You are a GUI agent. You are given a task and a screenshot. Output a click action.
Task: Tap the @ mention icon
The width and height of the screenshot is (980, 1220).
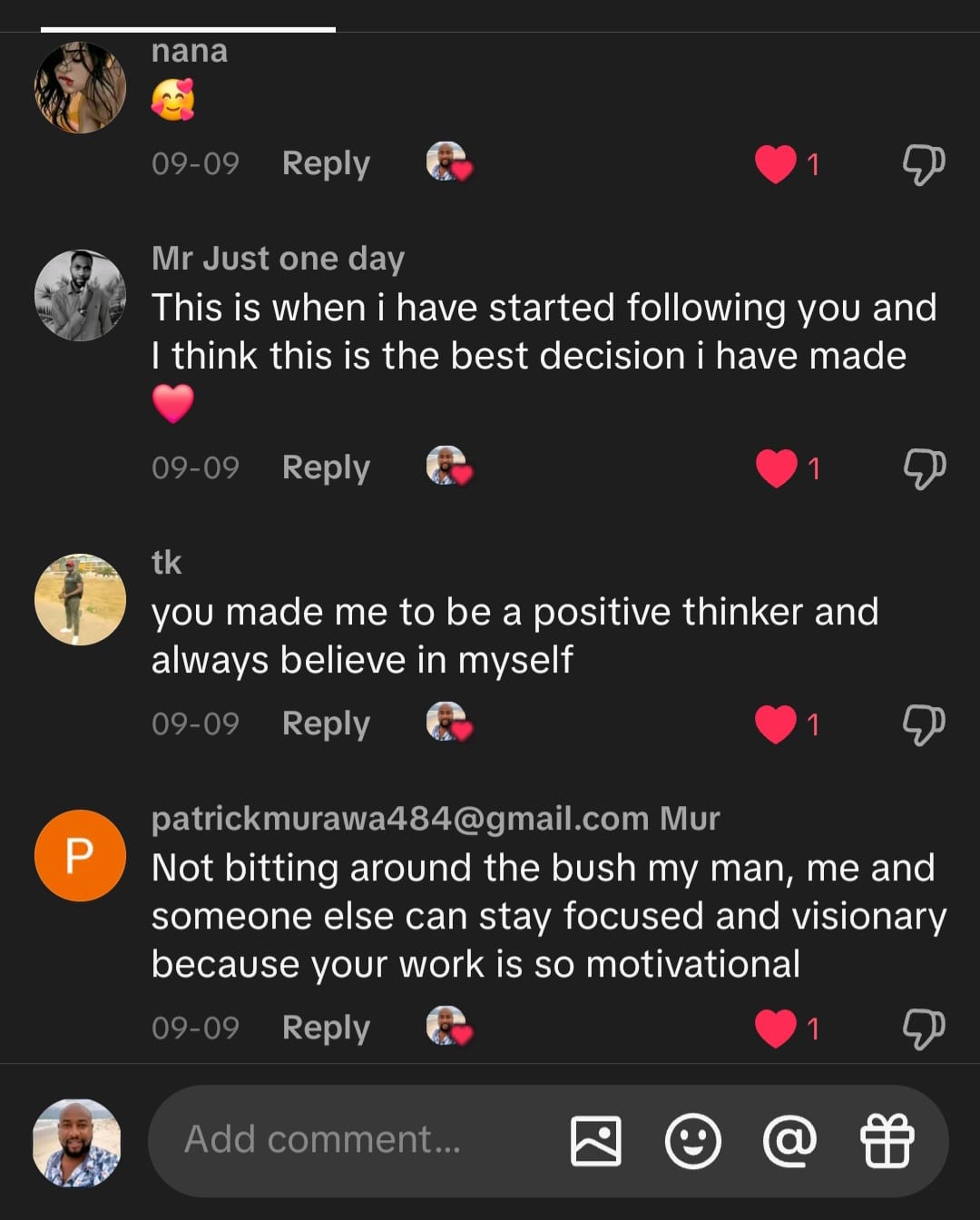coord(789,1140)
